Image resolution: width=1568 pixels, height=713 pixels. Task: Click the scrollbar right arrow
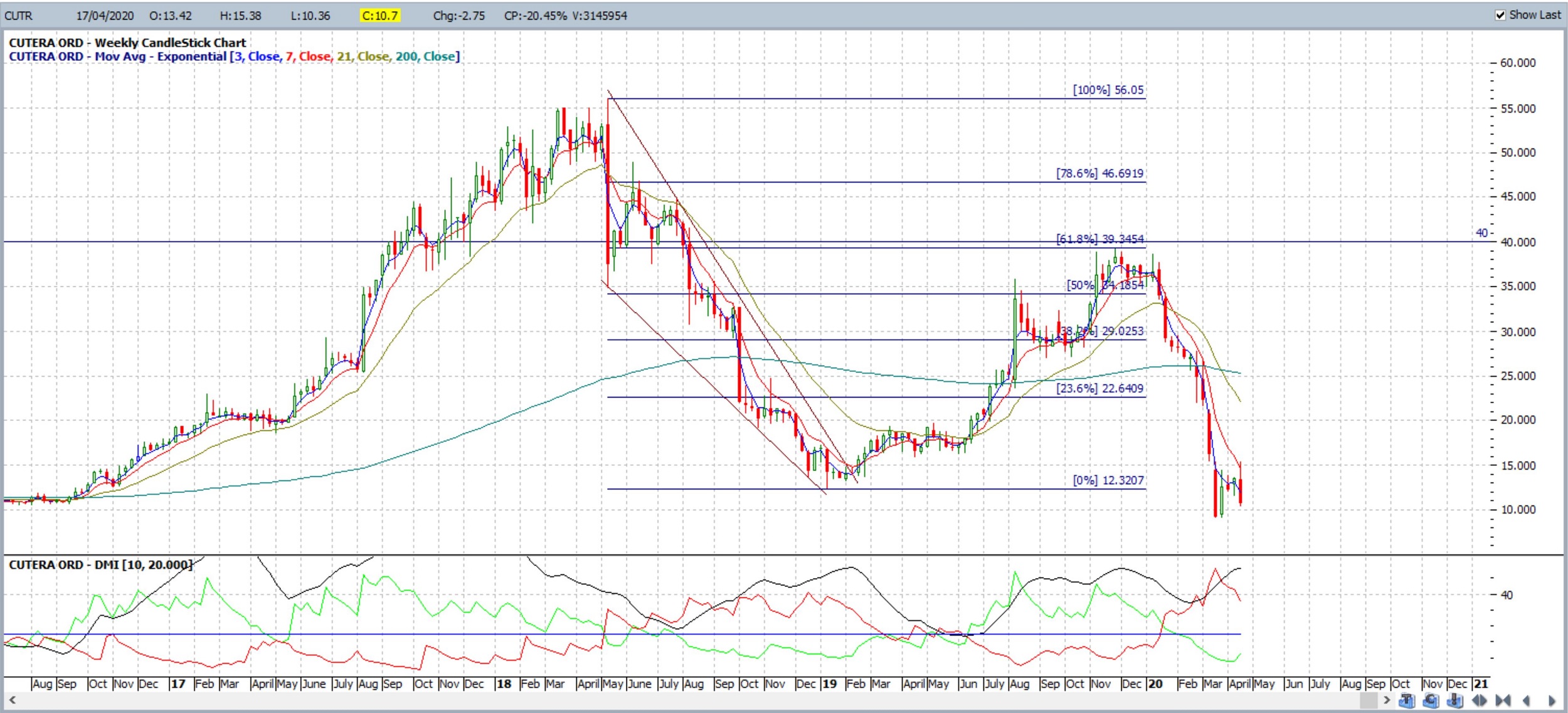pyautogui.click(x=1387, y=700)
